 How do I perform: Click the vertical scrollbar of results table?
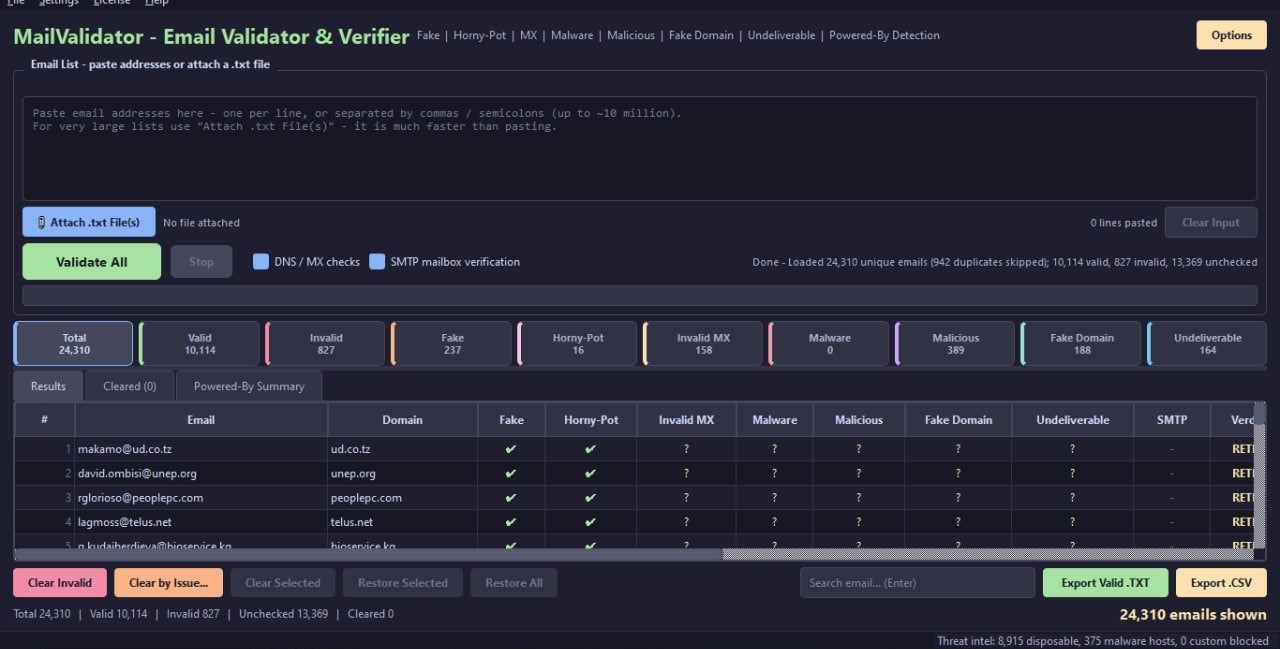coord(1260,476)
